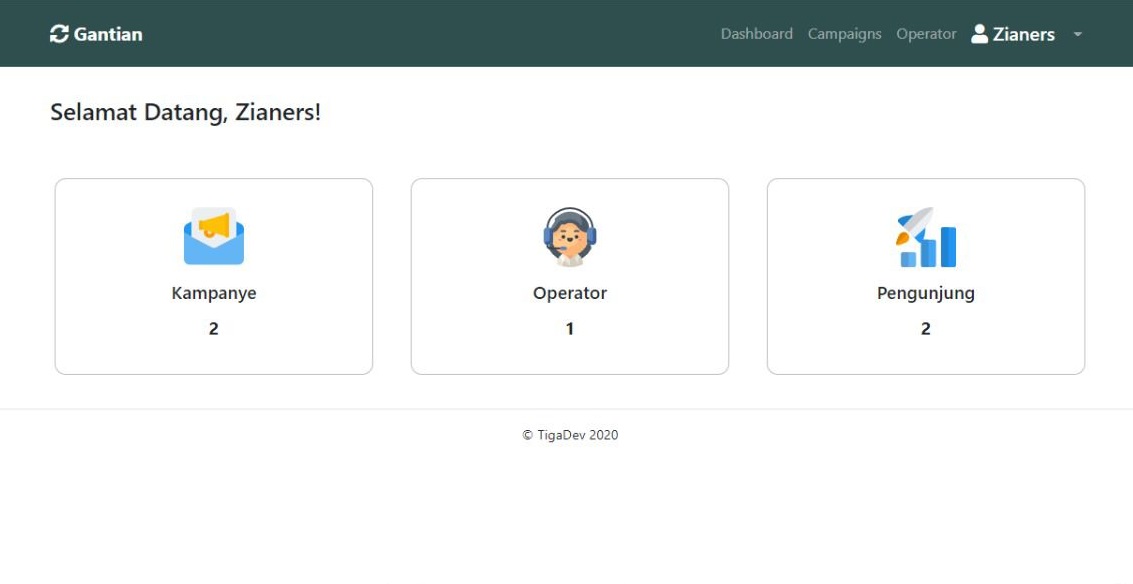Go to Campaigns in the navbar
The image size is (1133, 584).
tap(844, 34)
